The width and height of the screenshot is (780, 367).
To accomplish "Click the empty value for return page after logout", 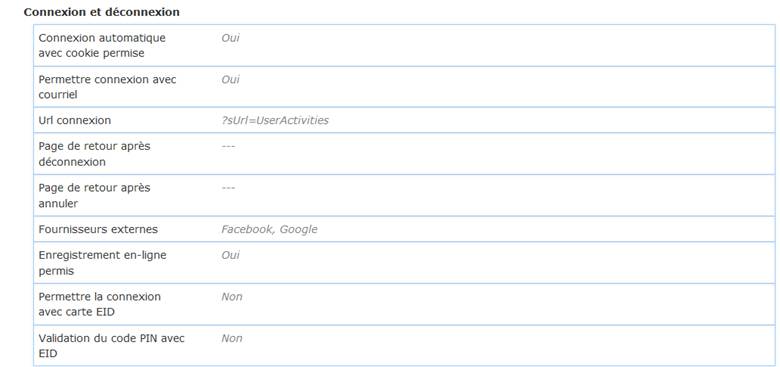I will (x=228, y=146).
